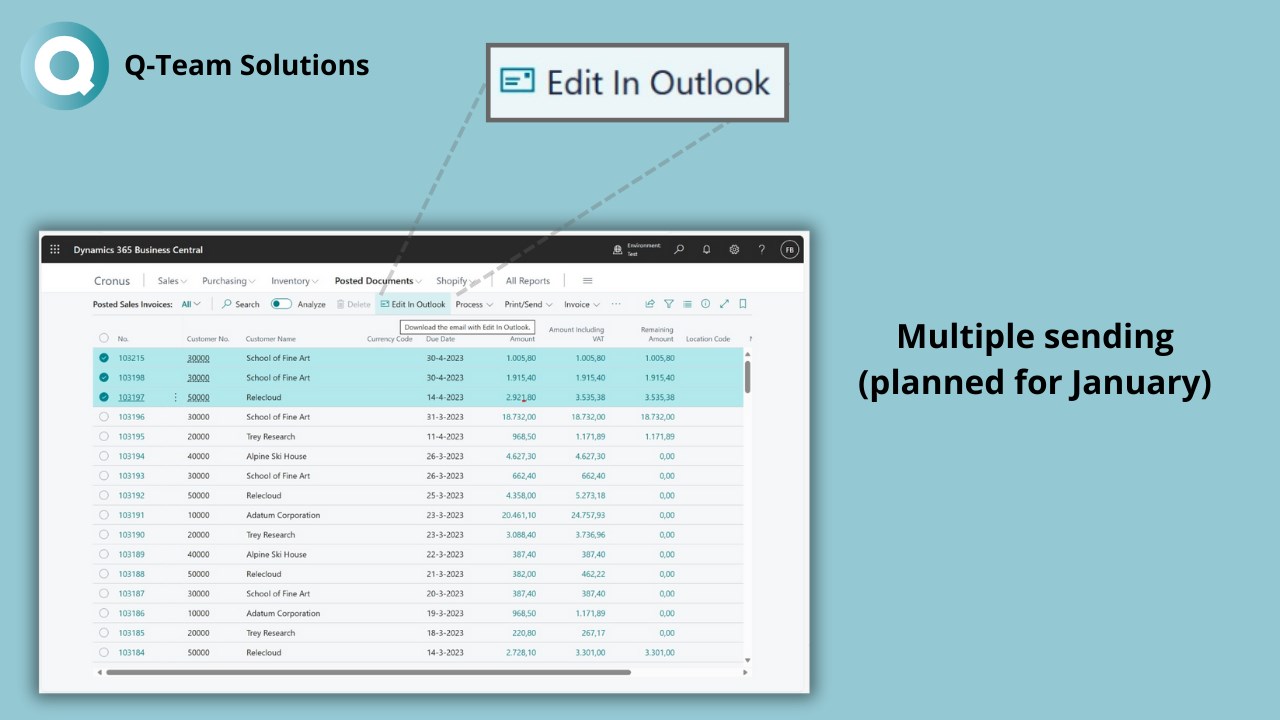
Task: Open posted invoice 103196
Action: (131, 417)
